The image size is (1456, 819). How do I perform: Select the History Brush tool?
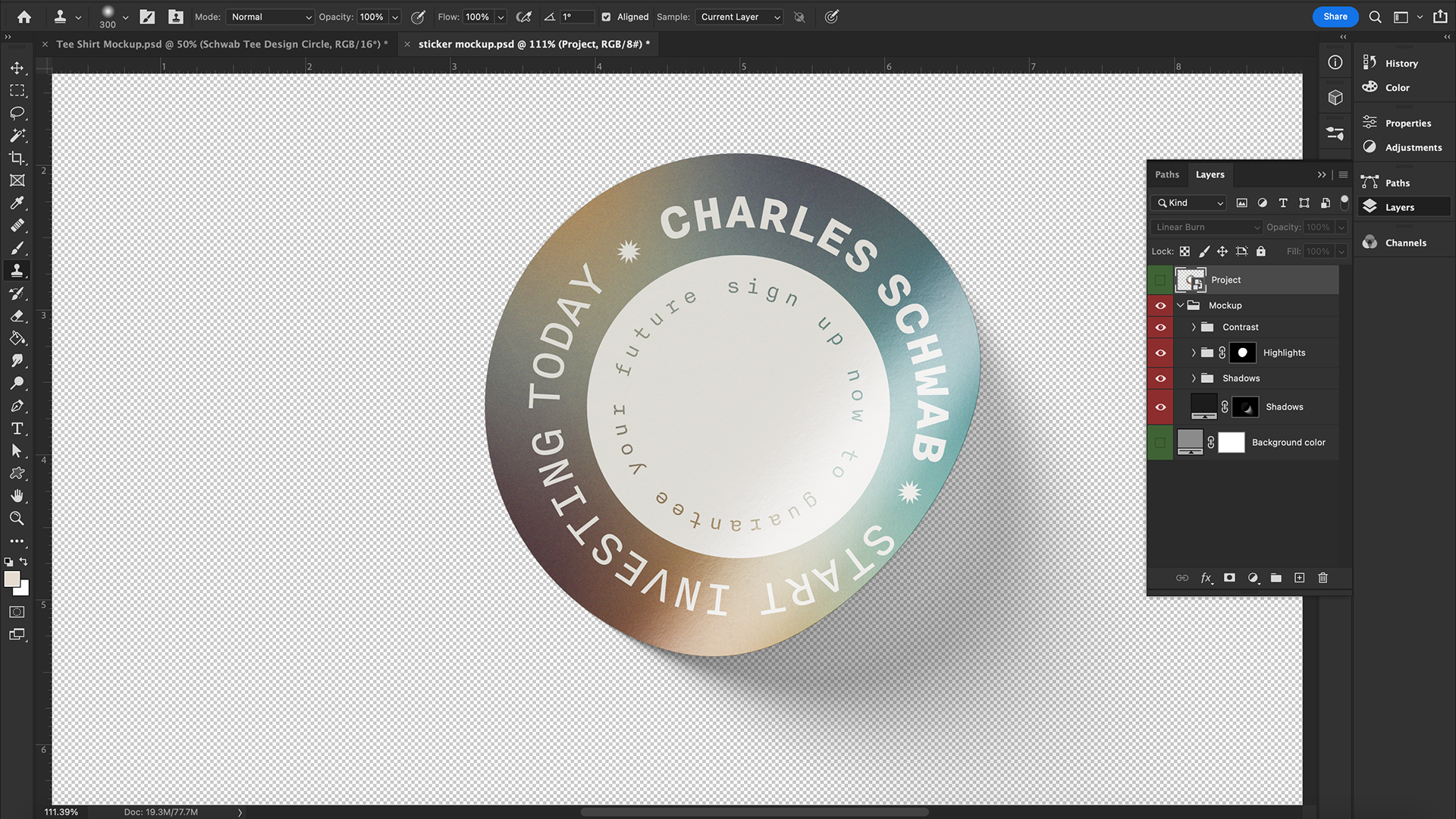click(x=17, y=293)
